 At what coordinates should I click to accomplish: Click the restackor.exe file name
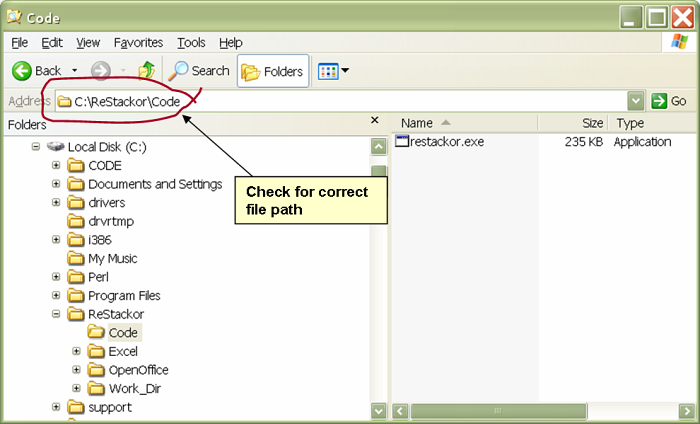(447, 141)
